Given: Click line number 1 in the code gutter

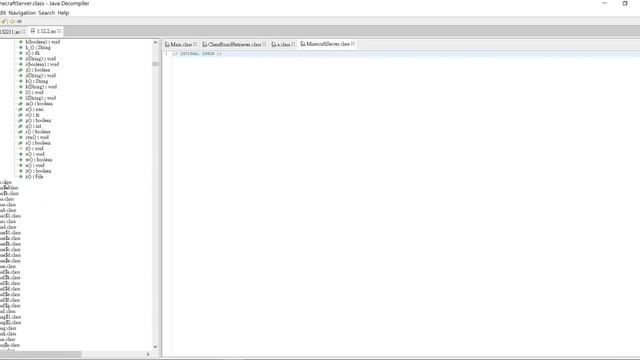Looking at the screenshot, I should (166, 54).
